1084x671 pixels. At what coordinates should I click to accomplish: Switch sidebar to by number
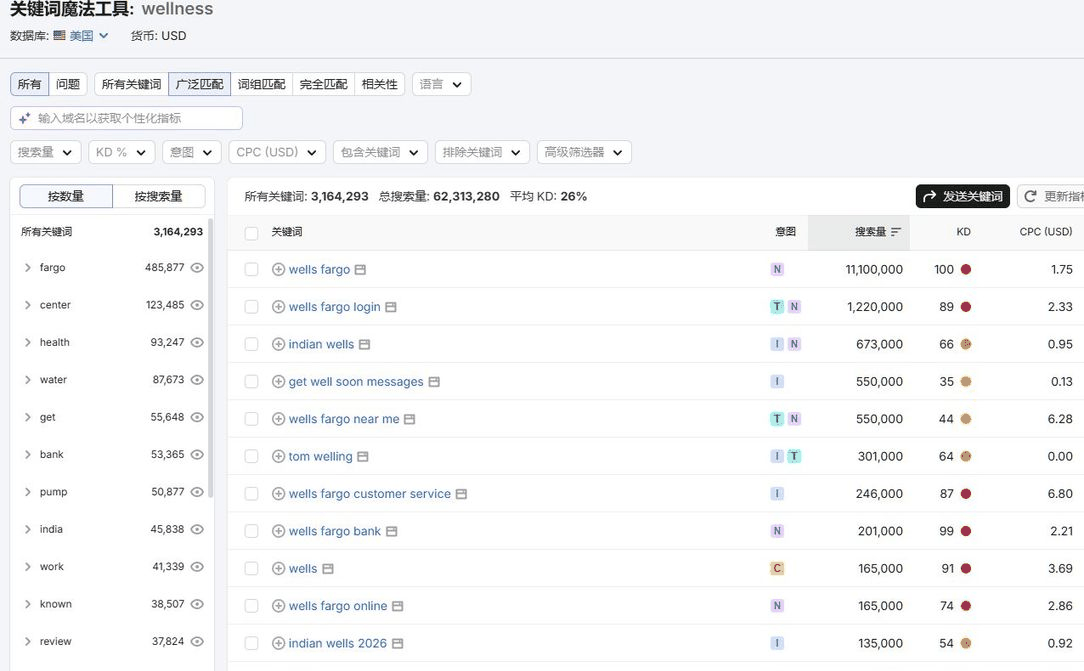[x=66, y=196]
